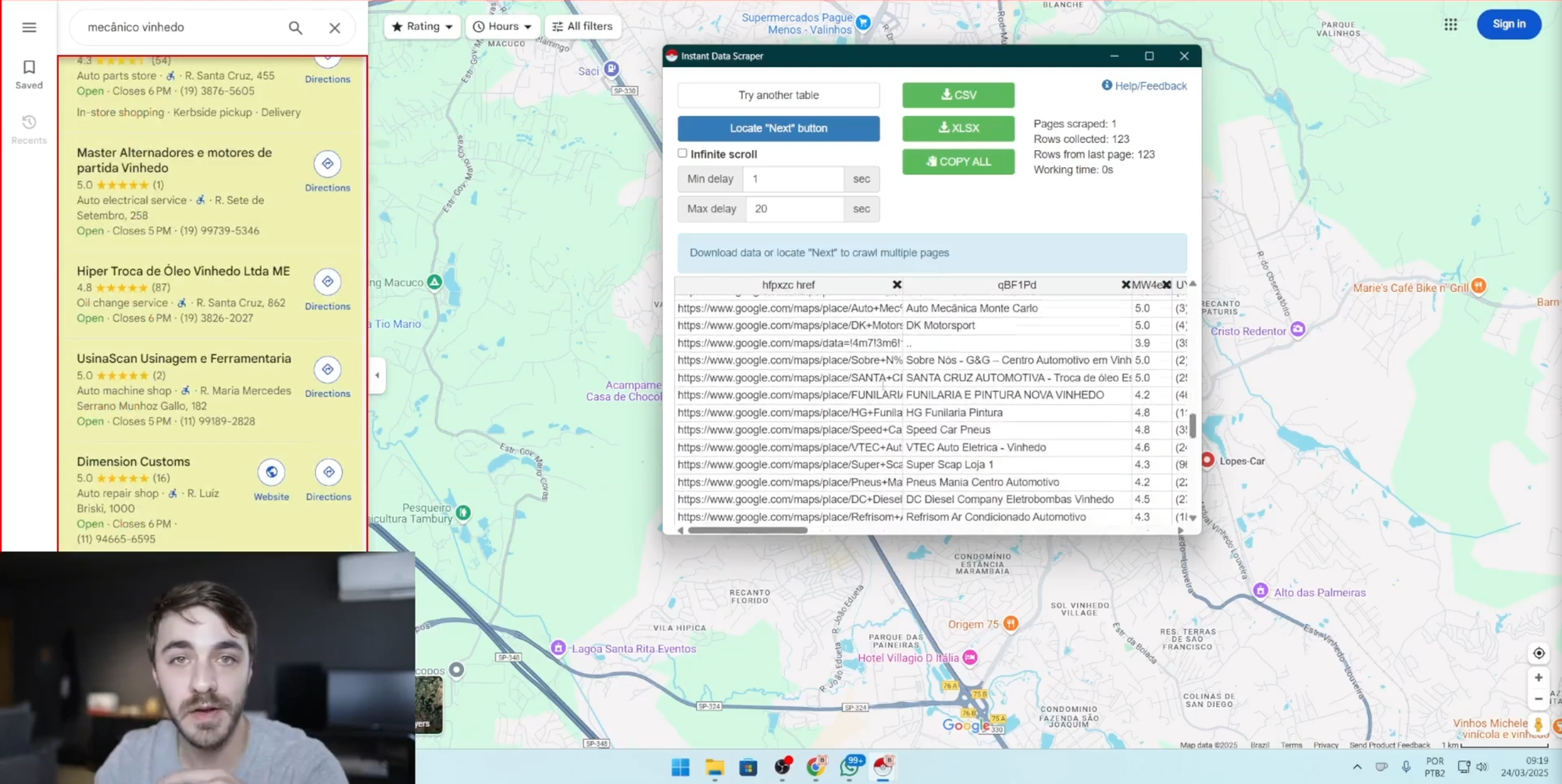Open the Windows Start menu

(x=680, y=768)
